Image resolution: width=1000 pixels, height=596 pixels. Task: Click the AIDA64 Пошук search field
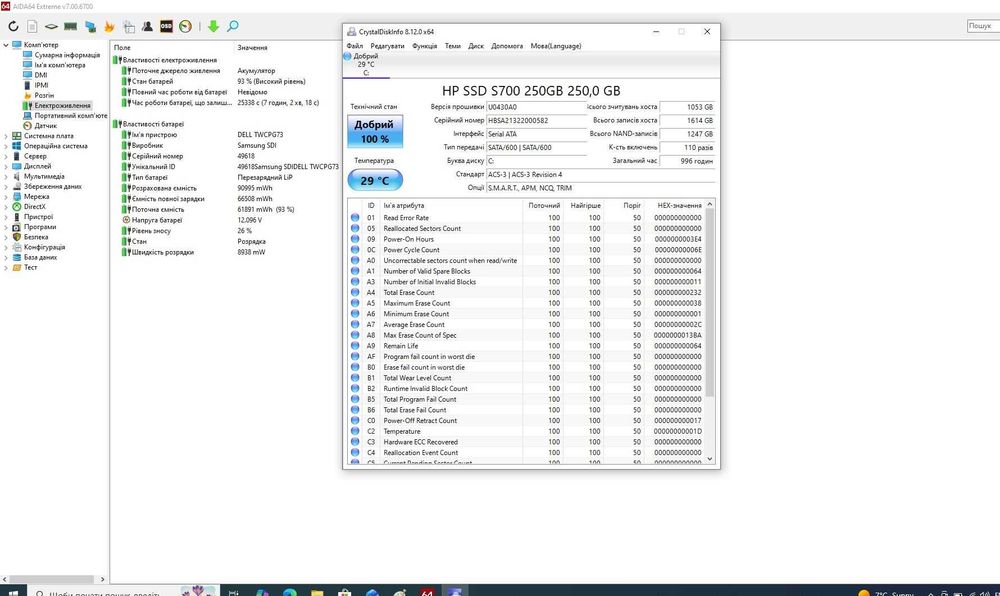(x=983, y=26)
